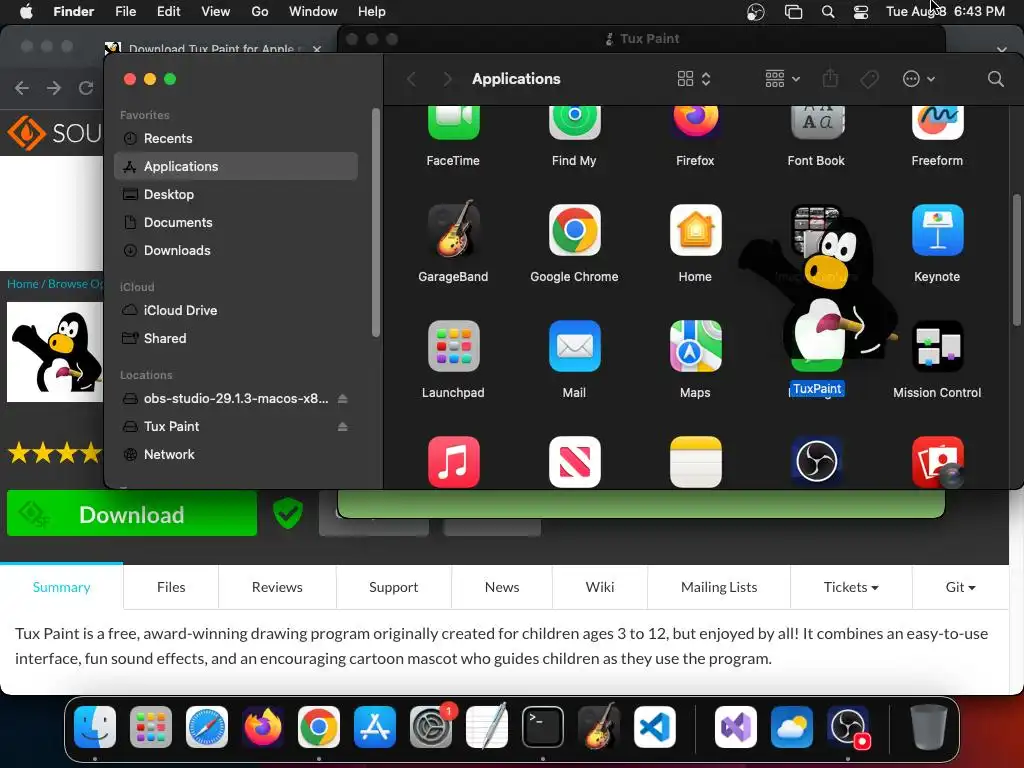Viewport: 1024px width, 768px height.
Task: Eject the Tux Paint volume
Action: coord(342,426)
